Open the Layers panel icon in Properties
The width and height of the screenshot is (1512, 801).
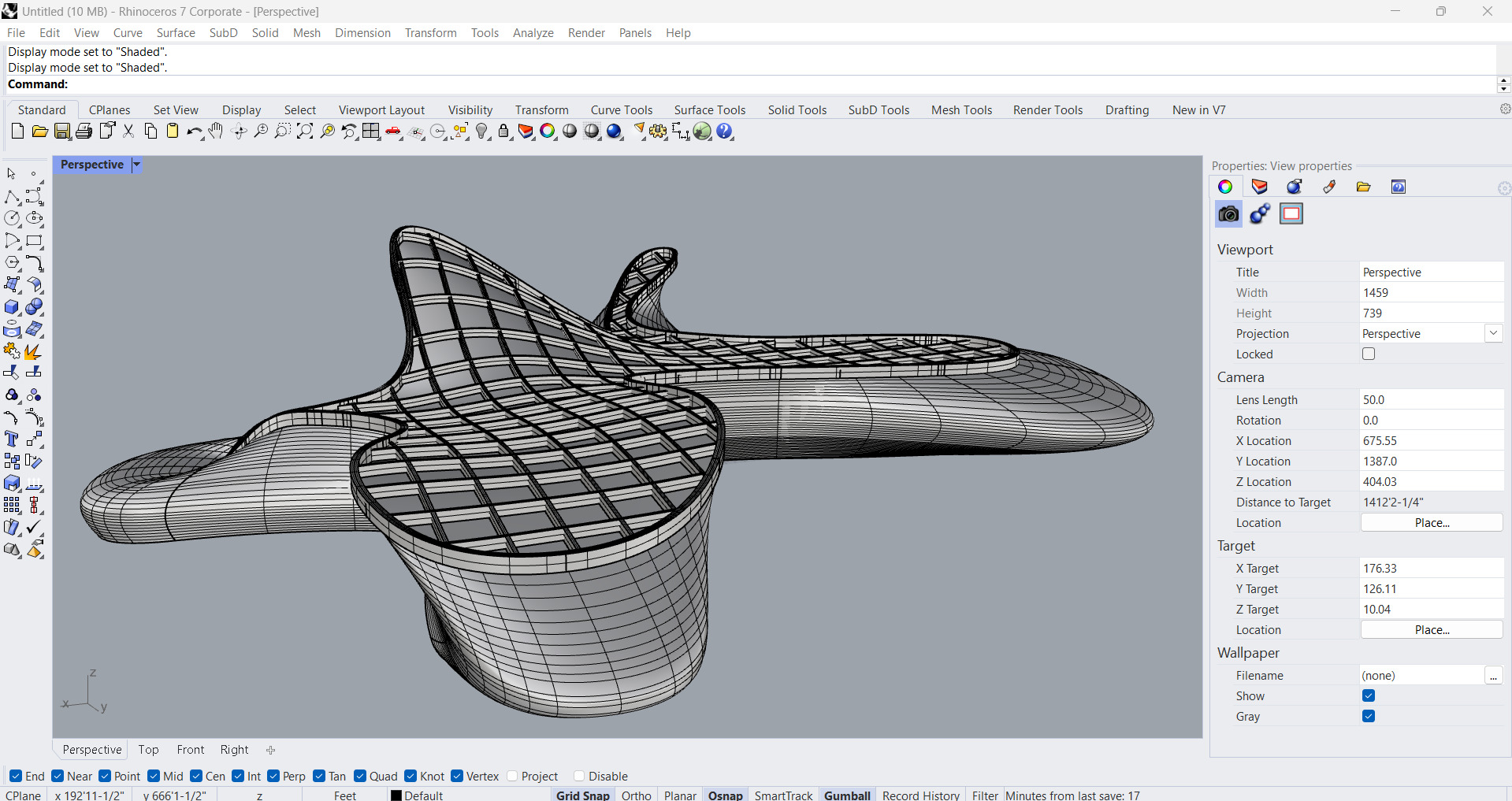point(1259,187)
